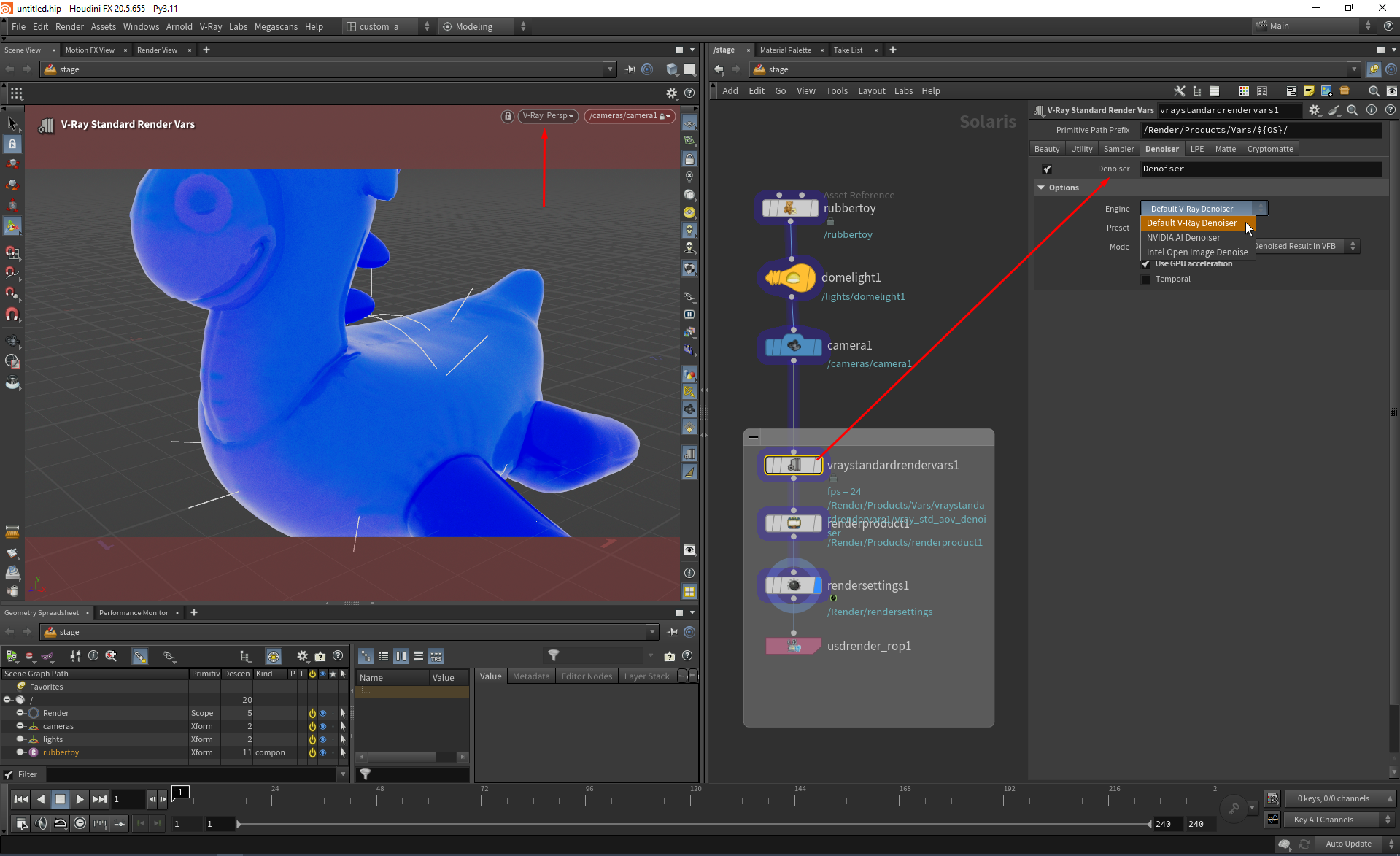Click the Primitive Path Prefix input field
Viewport: 1400px width, 856px height.
click(x=1261, y=131)
